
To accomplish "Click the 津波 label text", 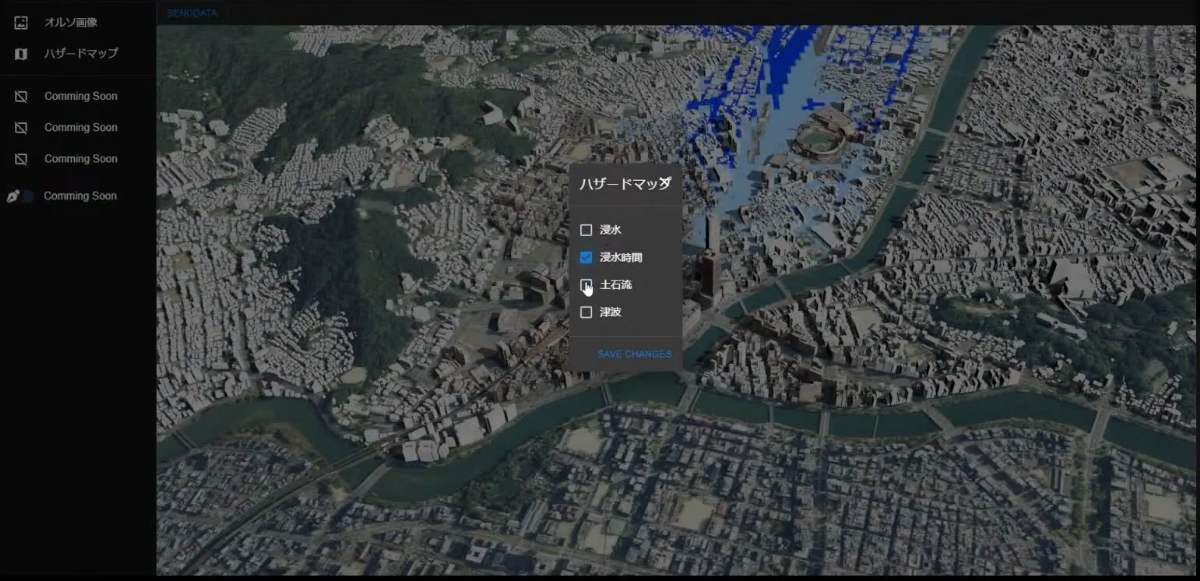I will [610, 312].
